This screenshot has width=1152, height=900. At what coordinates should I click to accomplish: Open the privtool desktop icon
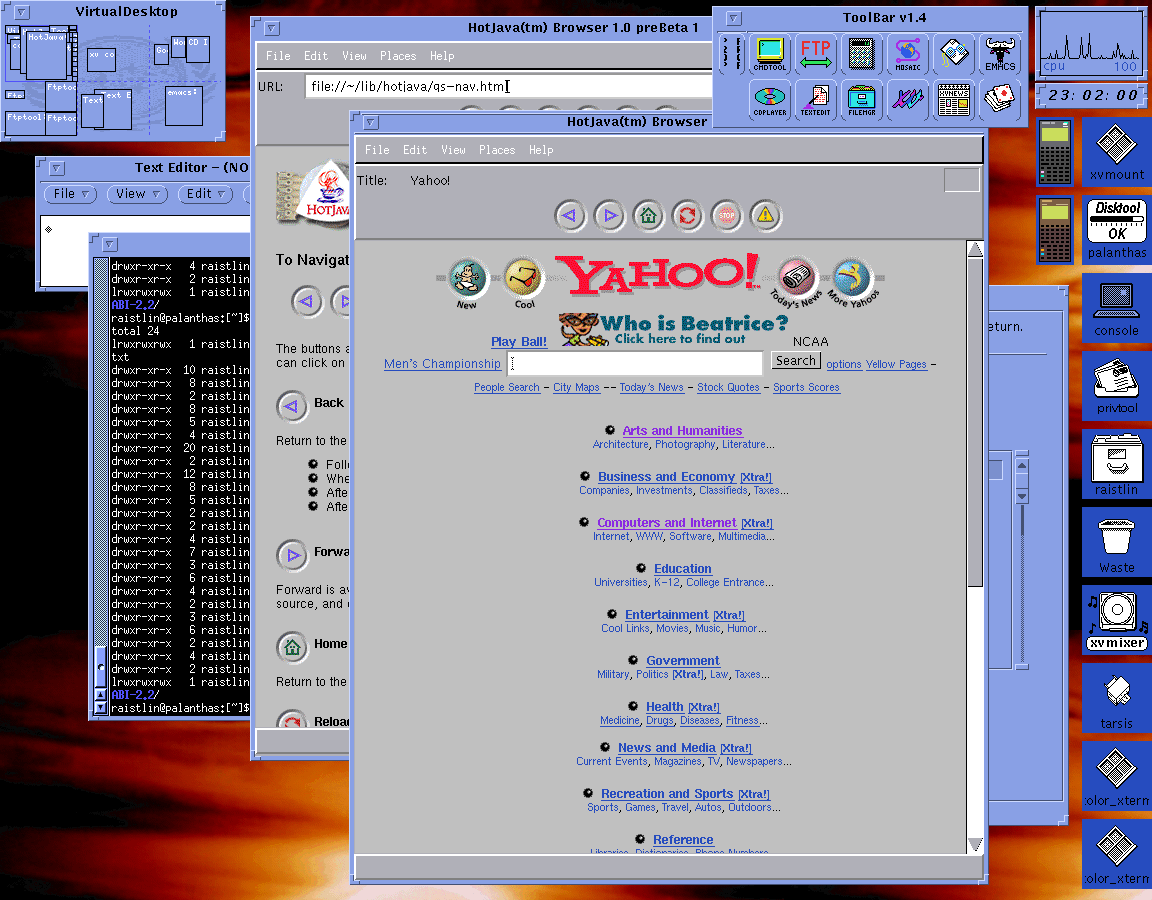(1117, 385)
